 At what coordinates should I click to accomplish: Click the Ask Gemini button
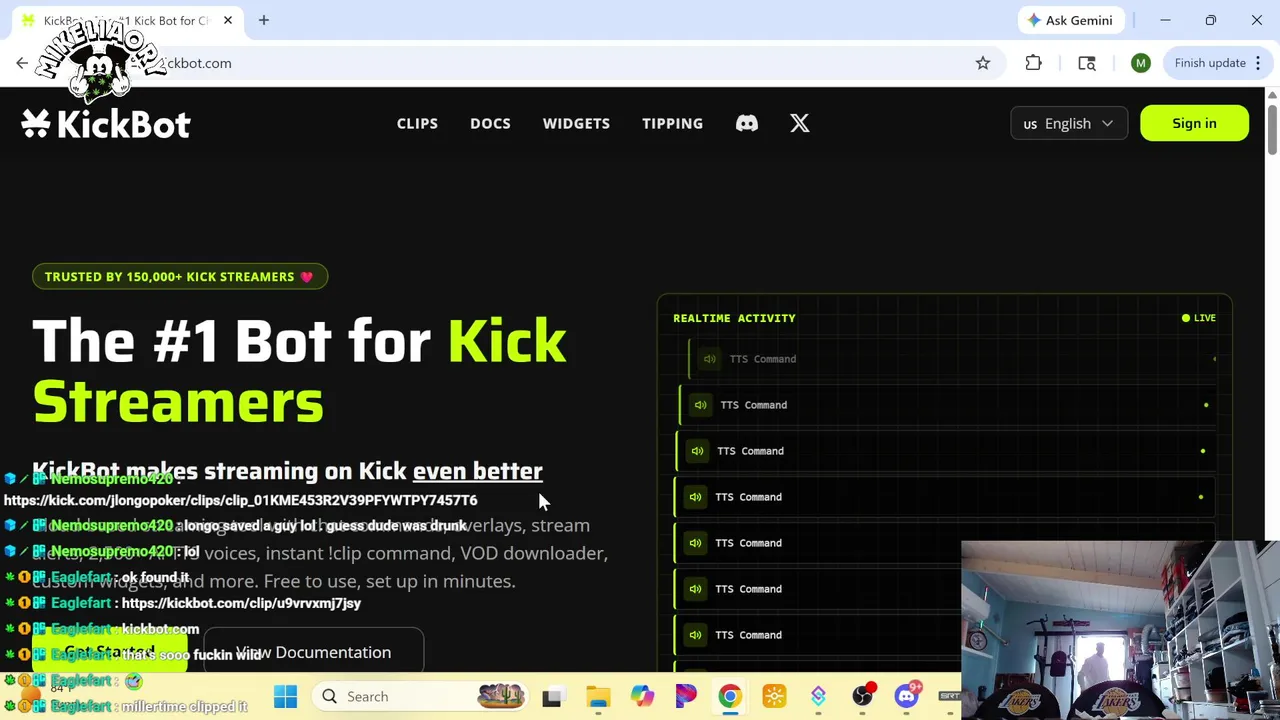tap(1070, 20)
